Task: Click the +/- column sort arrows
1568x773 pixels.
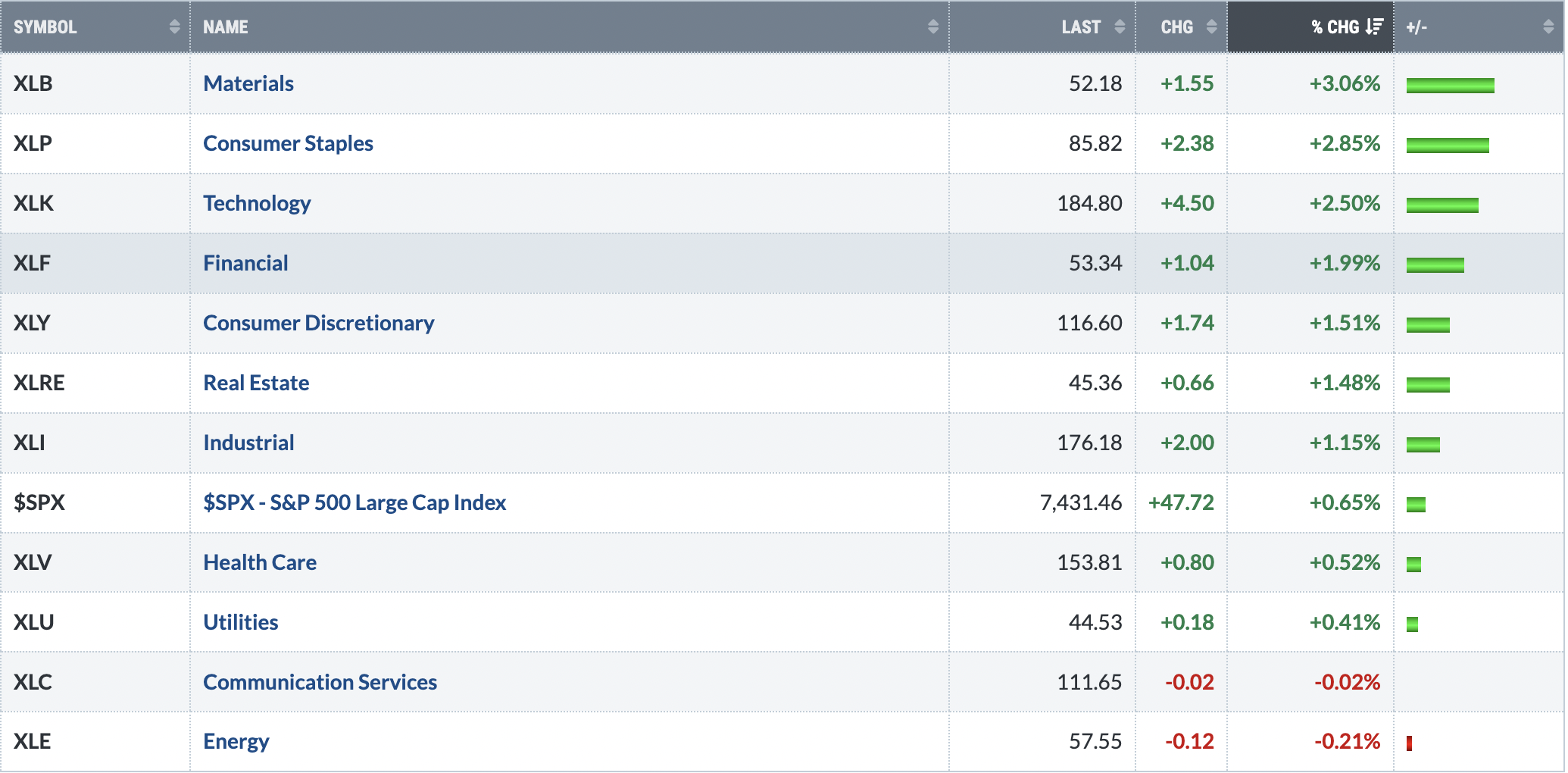Action: 1548,27
